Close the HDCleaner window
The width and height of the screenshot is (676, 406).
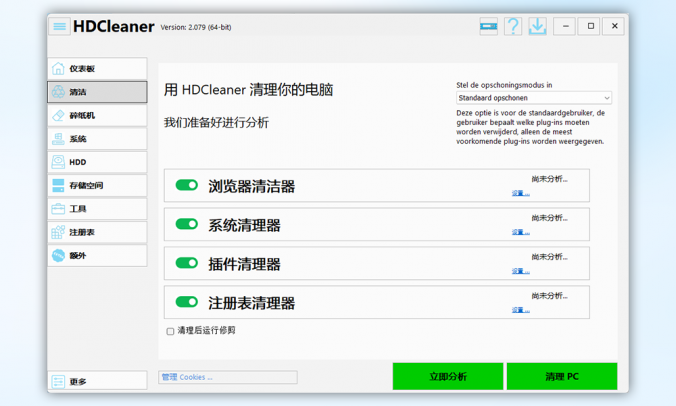coord(614,26)
